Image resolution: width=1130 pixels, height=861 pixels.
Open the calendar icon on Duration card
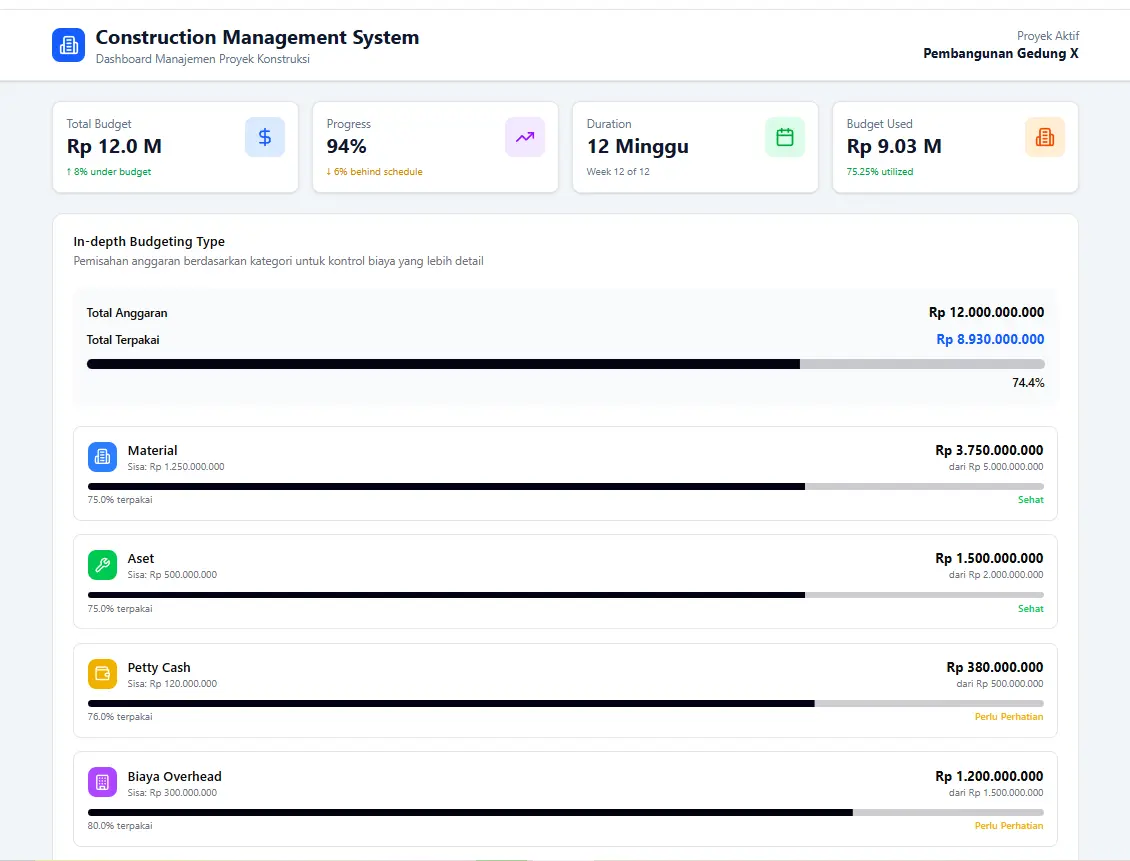coord(785,137)
